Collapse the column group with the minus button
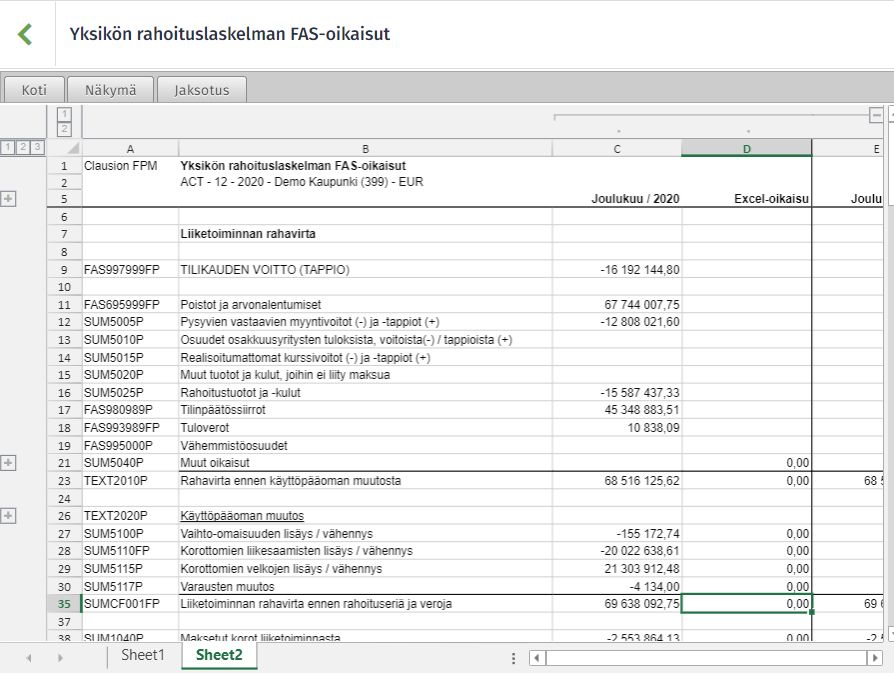Viewport: 894px width, 673px height. 876,115
